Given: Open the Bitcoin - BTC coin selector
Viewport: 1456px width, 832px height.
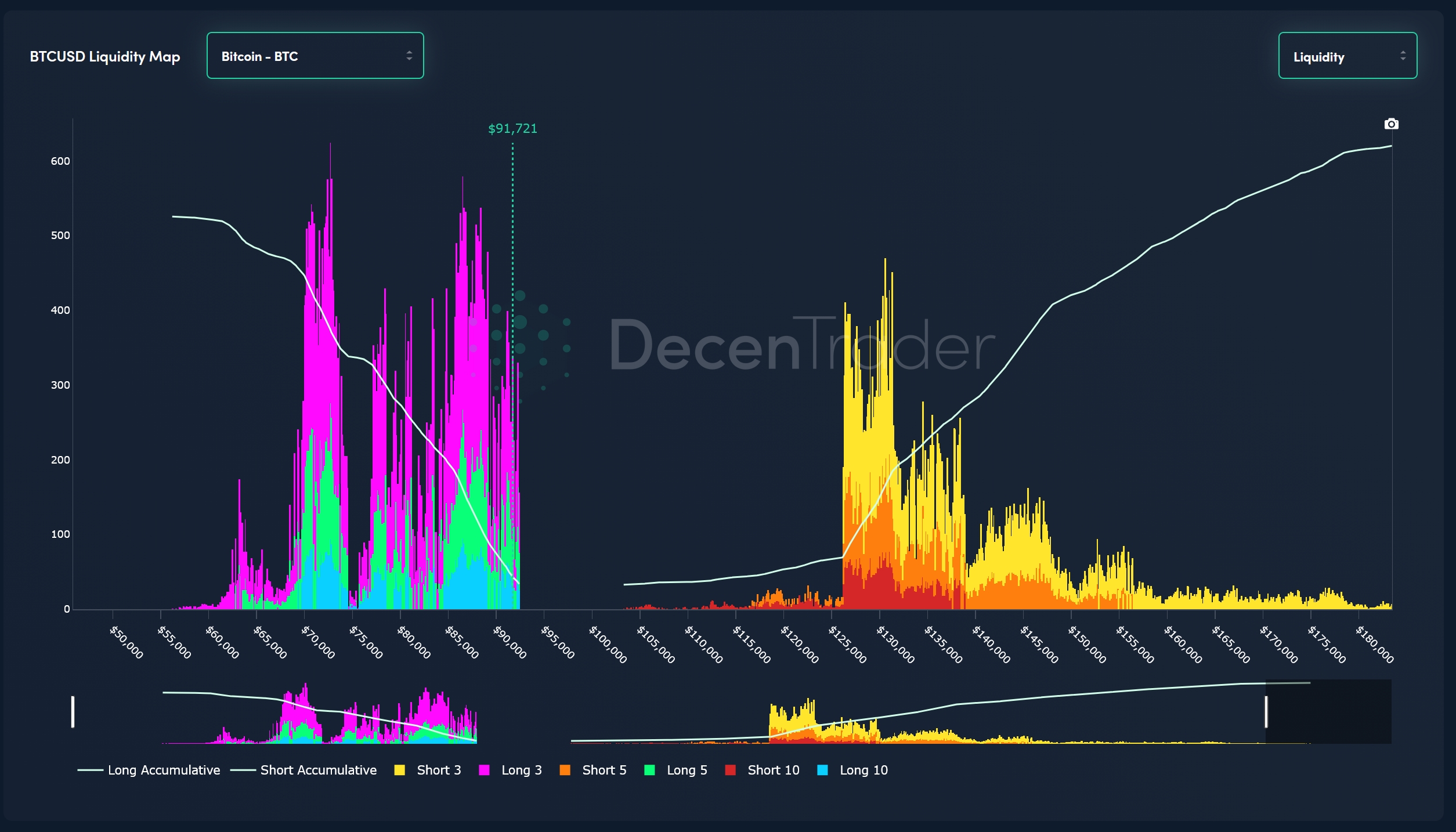Looking at the screenshot, I should pos(315,56).
